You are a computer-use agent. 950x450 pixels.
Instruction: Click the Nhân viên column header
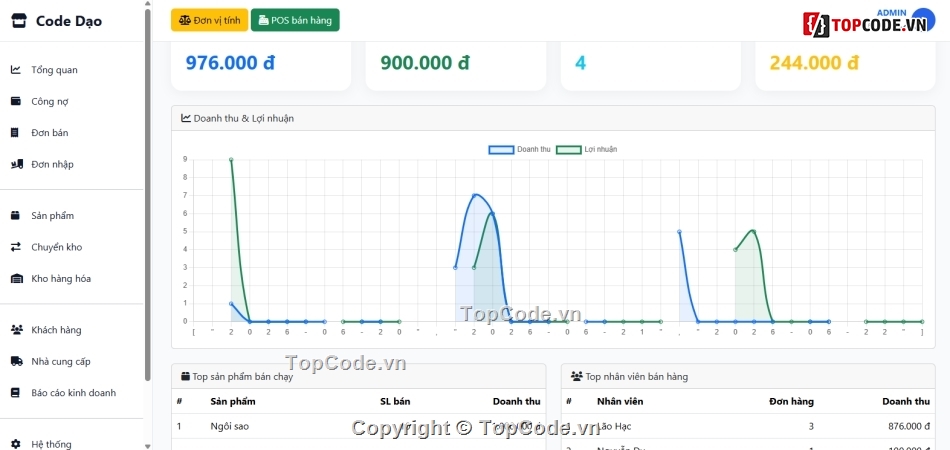click(620, 402)
